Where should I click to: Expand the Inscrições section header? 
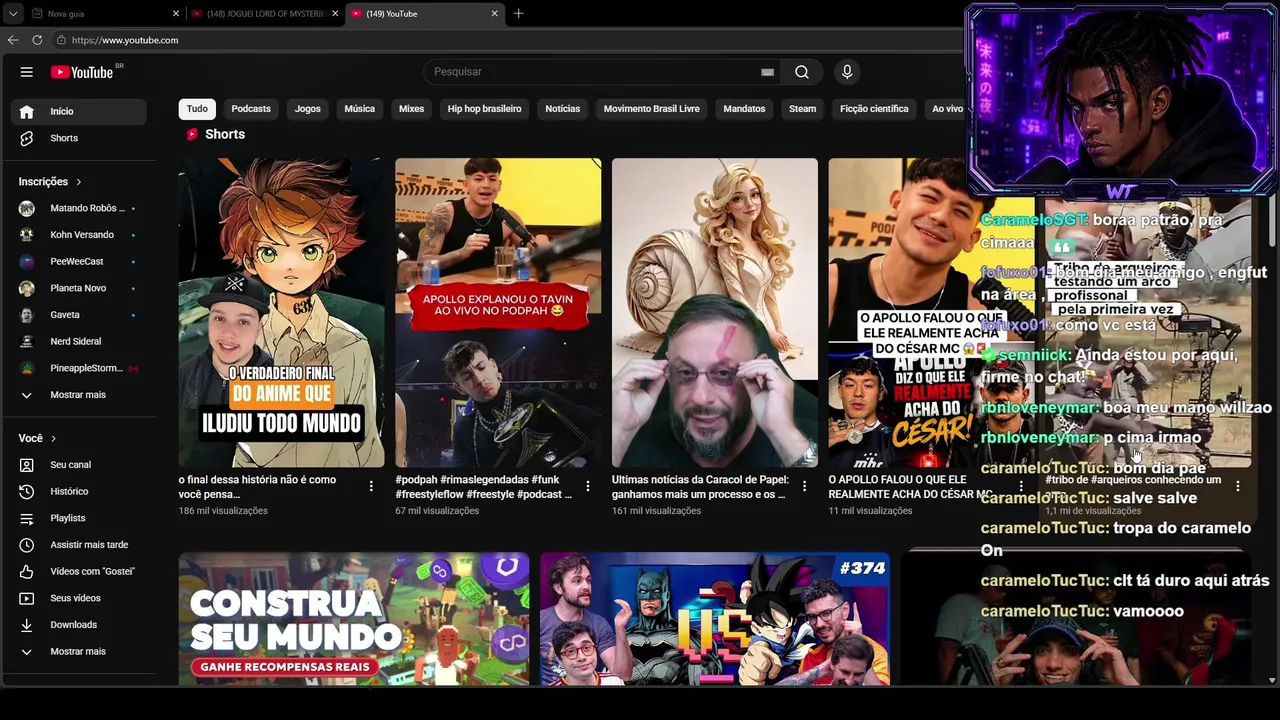click(x=50, y=182)
